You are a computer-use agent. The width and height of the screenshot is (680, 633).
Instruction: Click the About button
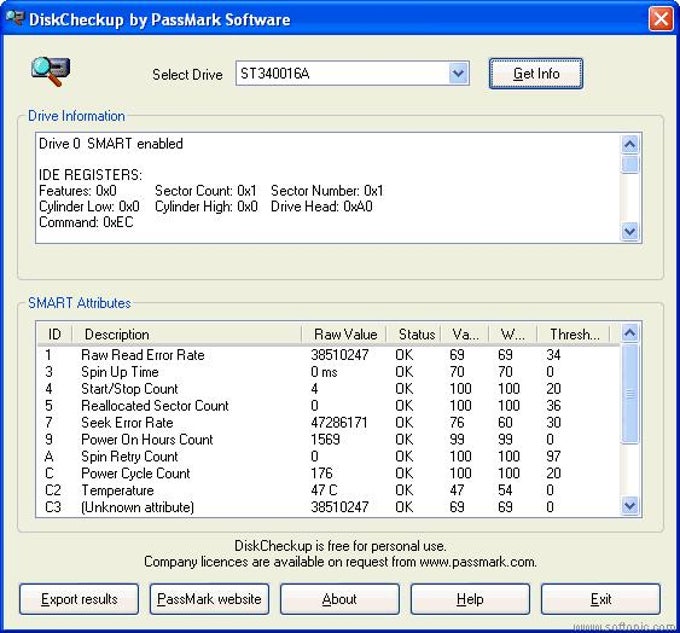pos(340,599)
